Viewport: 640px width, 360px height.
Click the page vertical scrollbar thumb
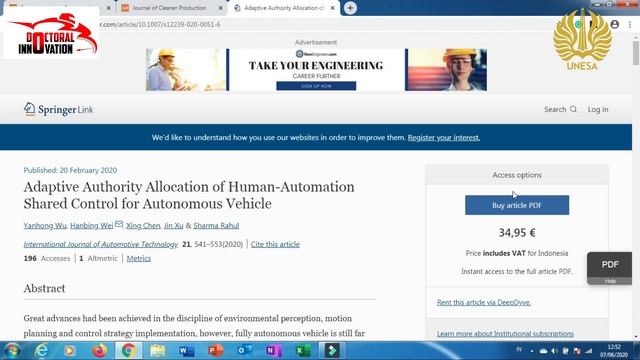pos(636,52)
